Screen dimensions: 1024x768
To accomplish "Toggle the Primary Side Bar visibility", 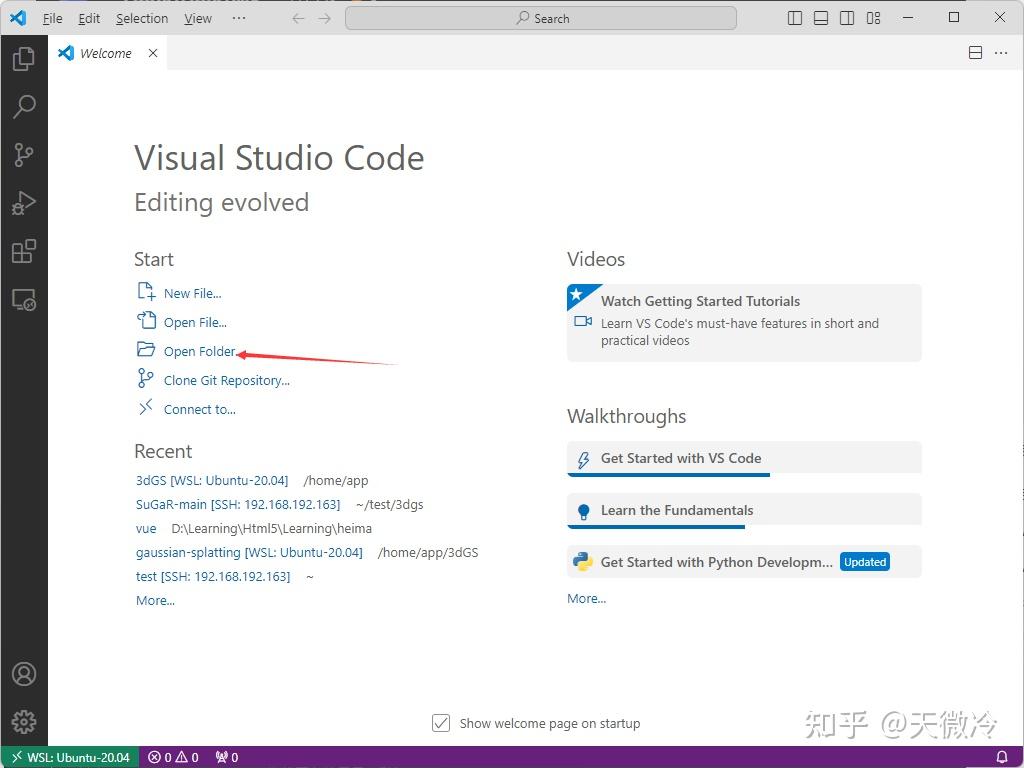I will coord(793,17).
